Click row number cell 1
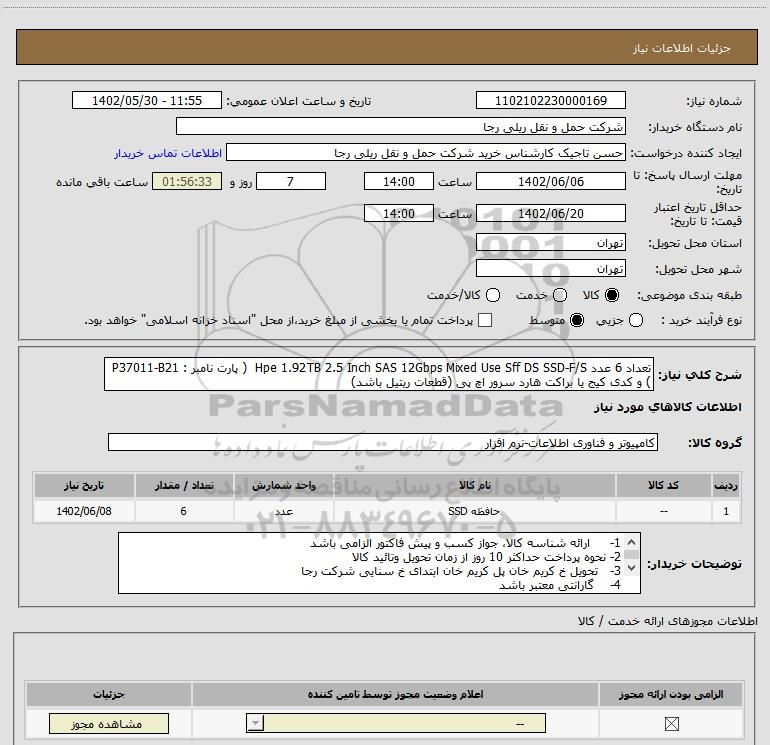Viewport: 770px width, 745px height. point(726,511)
